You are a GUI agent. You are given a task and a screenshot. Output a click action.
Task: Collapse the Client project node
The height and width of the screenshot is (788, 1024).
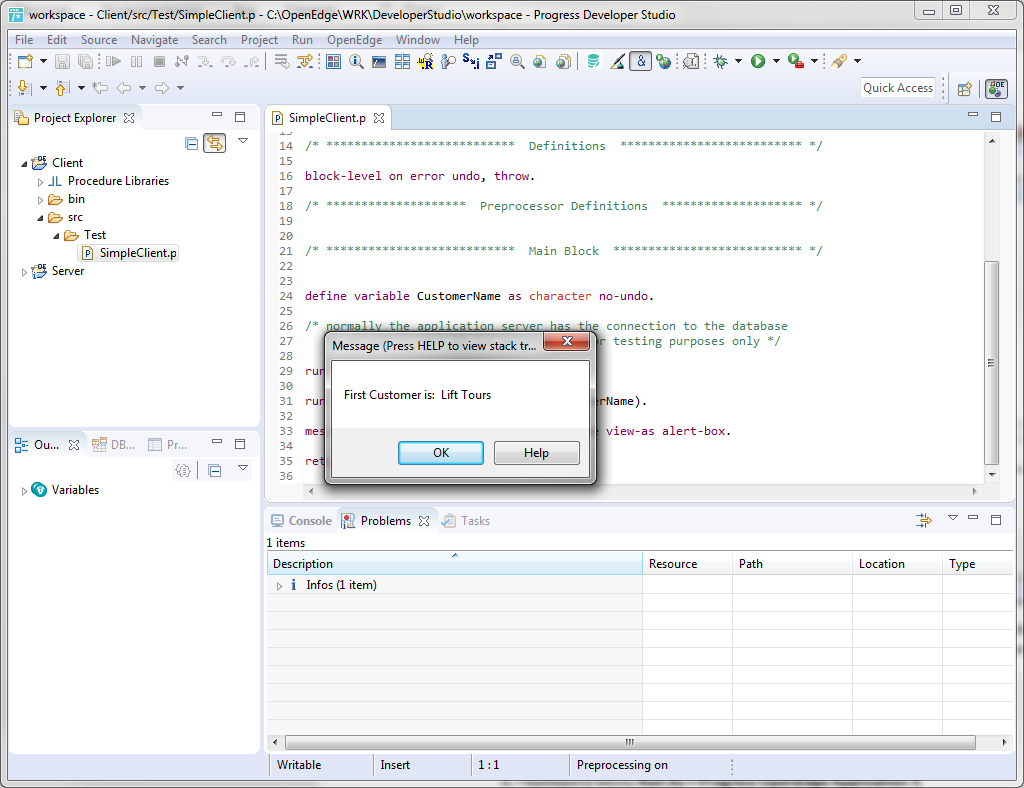click(x=24, y=164)
